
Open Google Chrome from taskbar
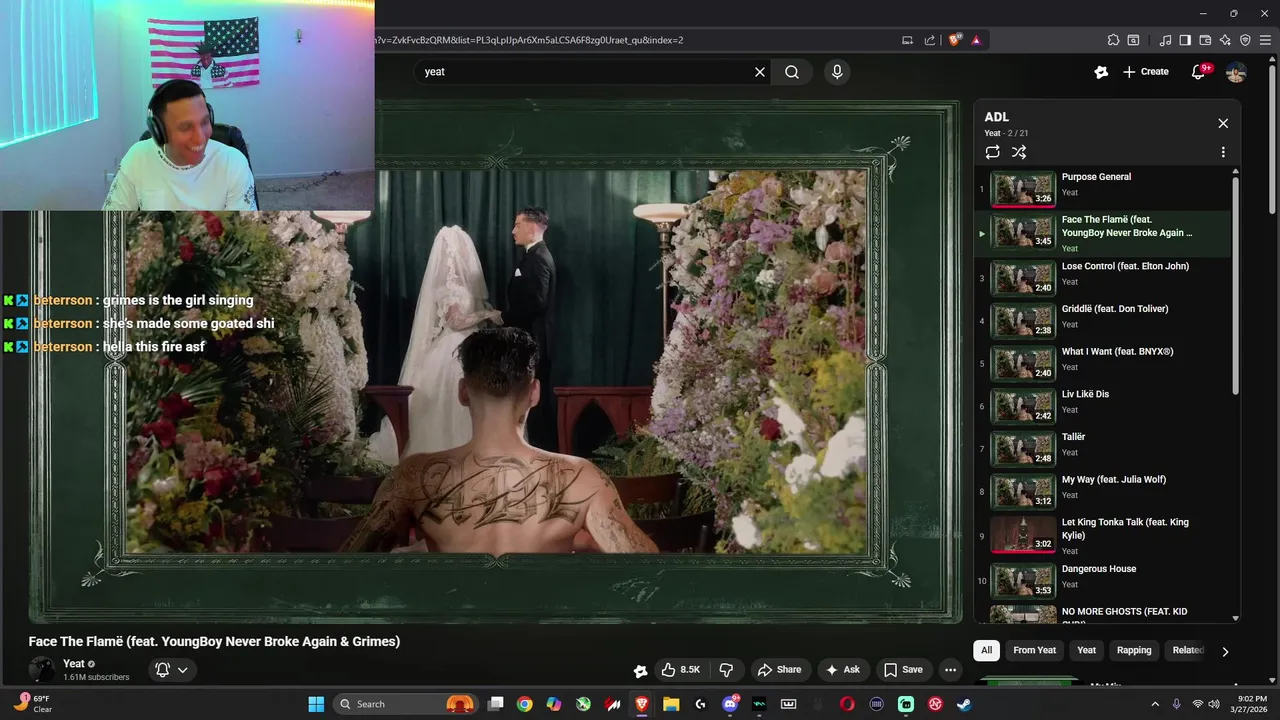[524, 704]
